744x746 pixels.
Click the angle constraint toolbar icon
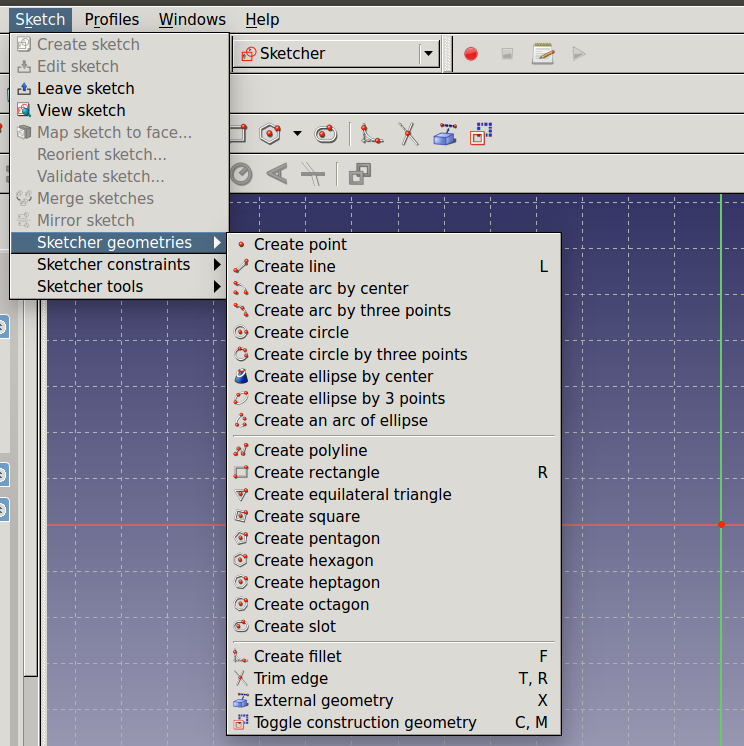coord(277,174)
